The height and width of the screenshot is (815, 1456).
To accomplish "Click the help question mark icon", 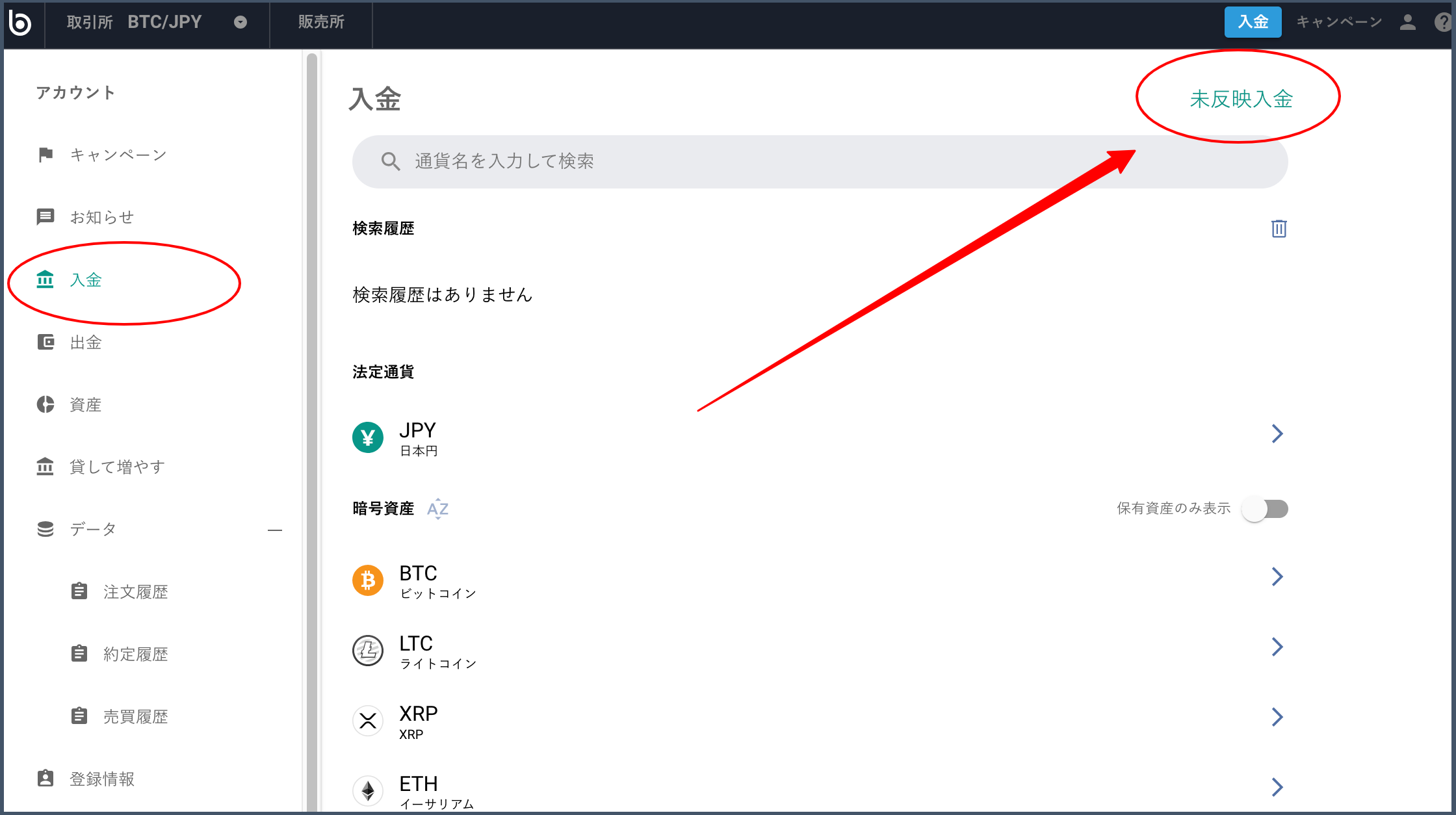I will (1442, 23).
